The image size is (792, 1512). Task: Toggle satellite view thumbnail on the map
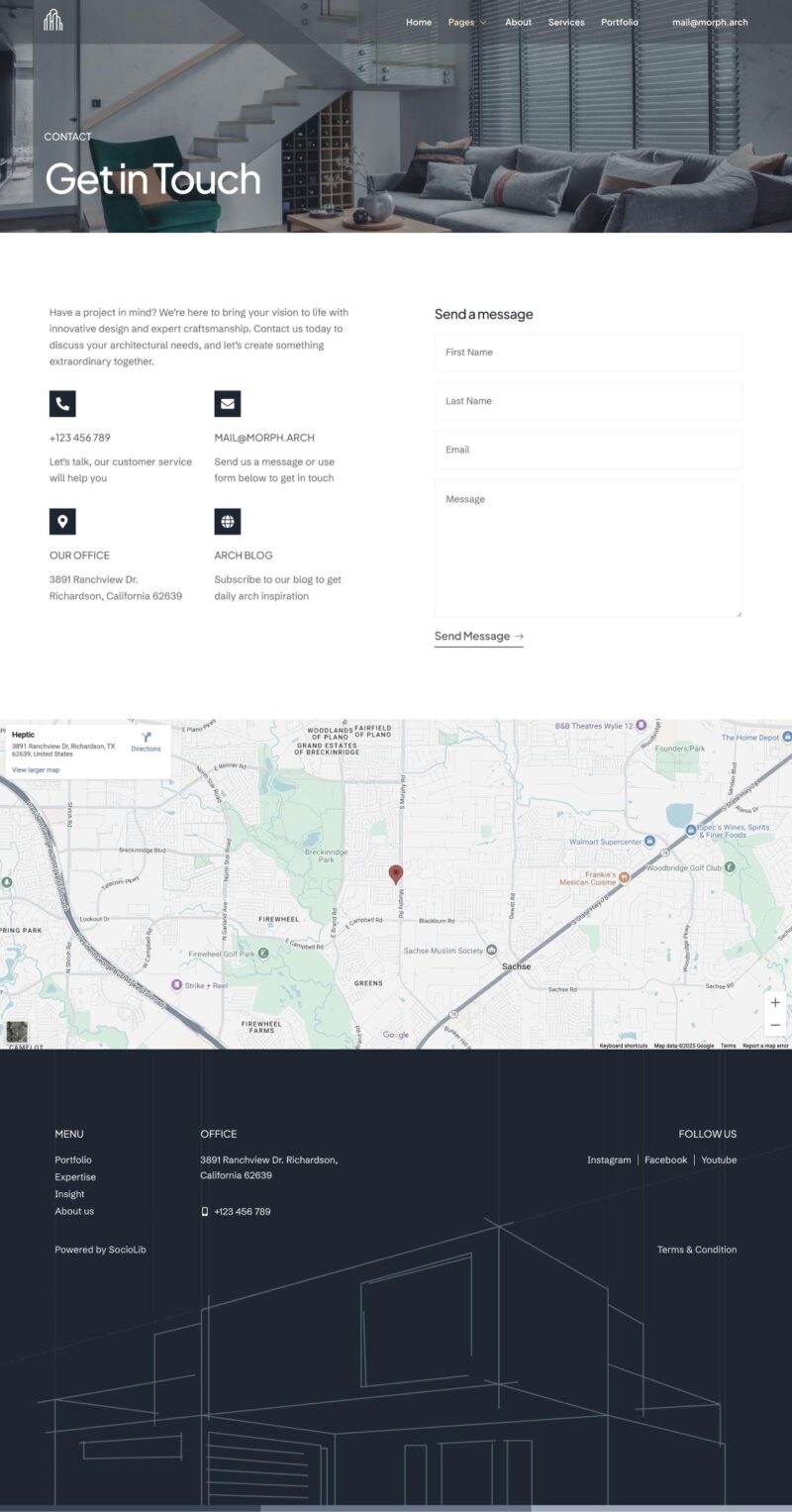[x=17, y=1032]
